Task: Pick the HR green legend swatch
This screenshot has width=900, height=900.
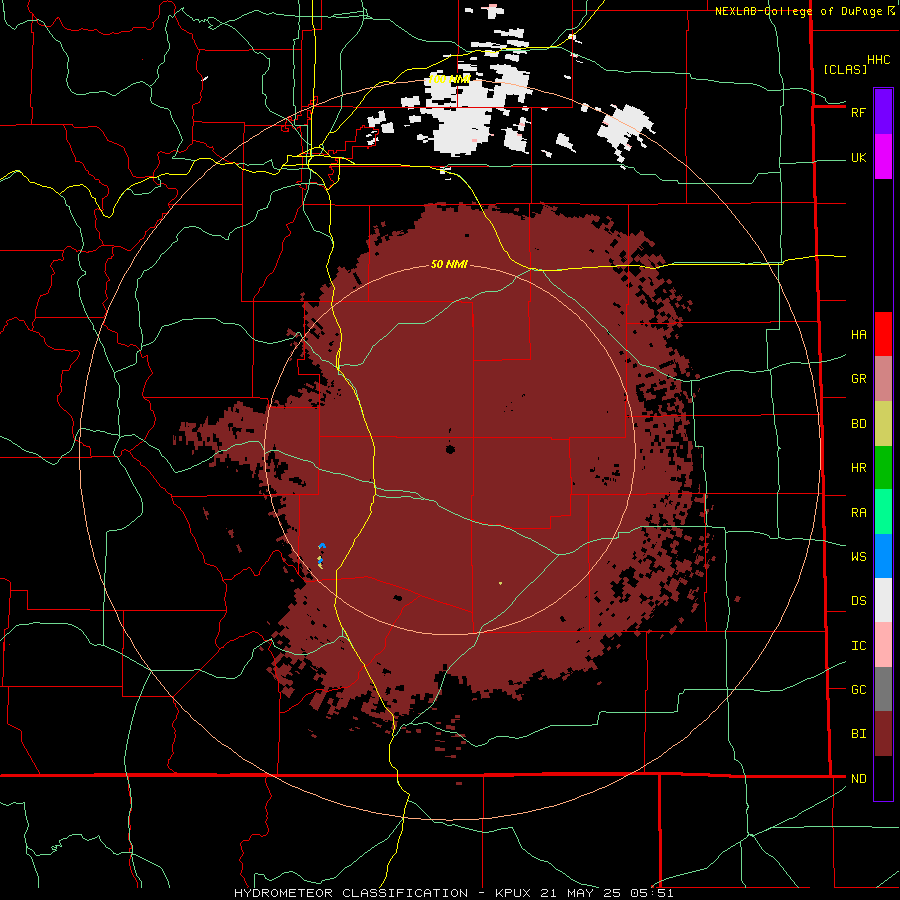Action: pos(883,468)
